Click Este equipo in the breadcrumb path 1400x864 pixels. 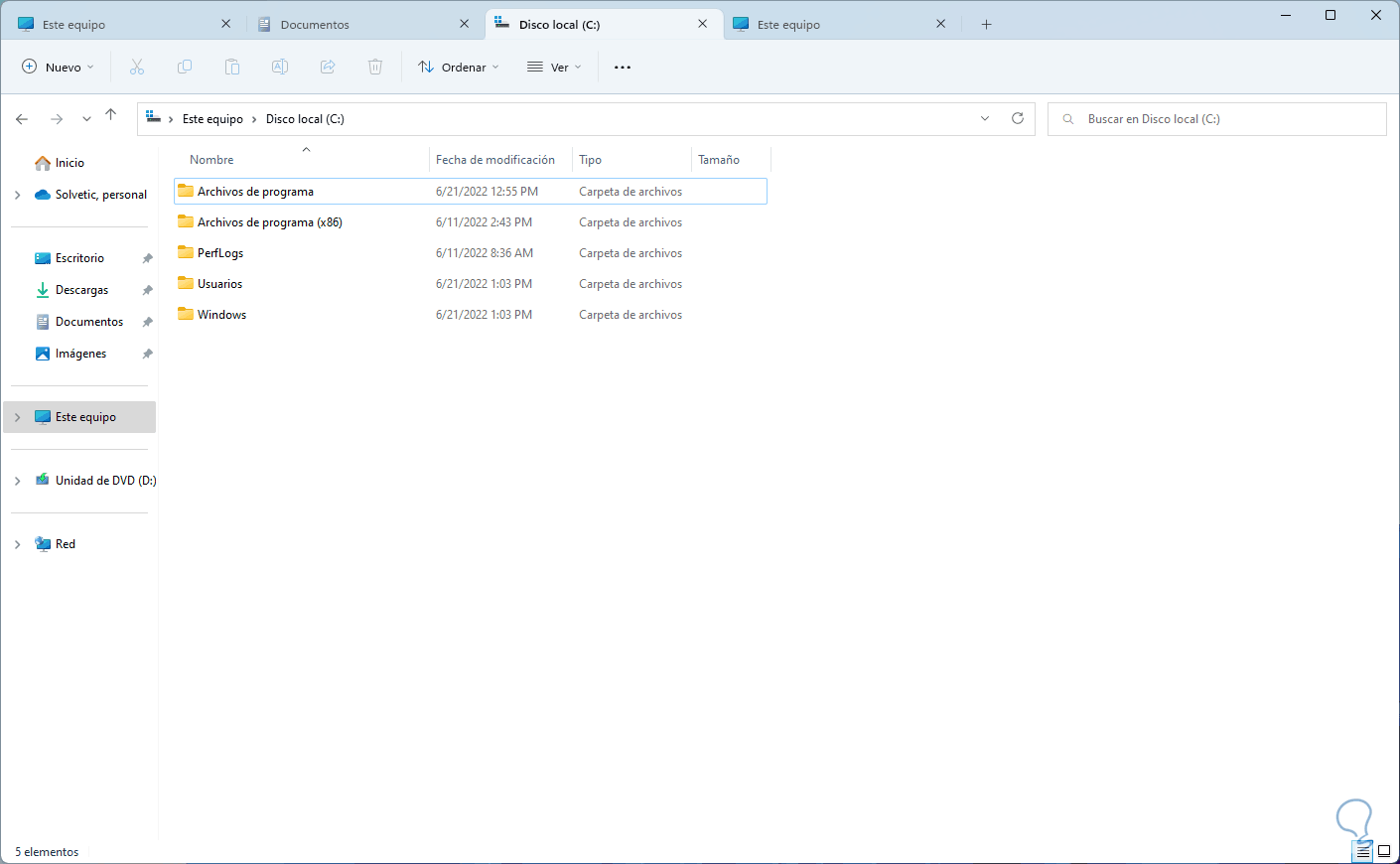(212, 119)
